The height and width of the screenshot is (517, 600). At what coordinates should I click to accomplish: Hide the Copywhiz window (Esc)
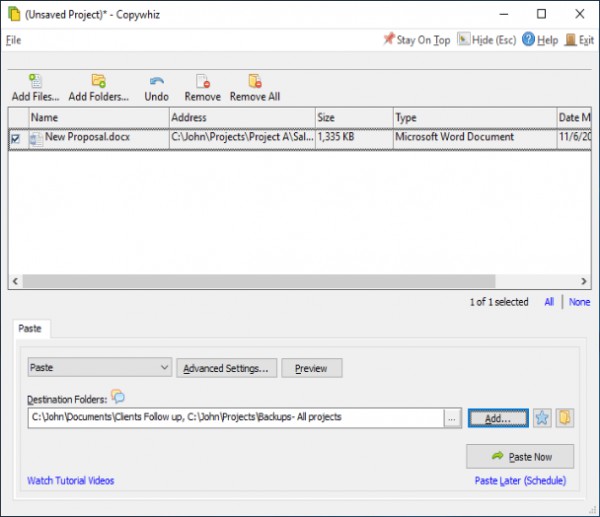tap(487, 40)
